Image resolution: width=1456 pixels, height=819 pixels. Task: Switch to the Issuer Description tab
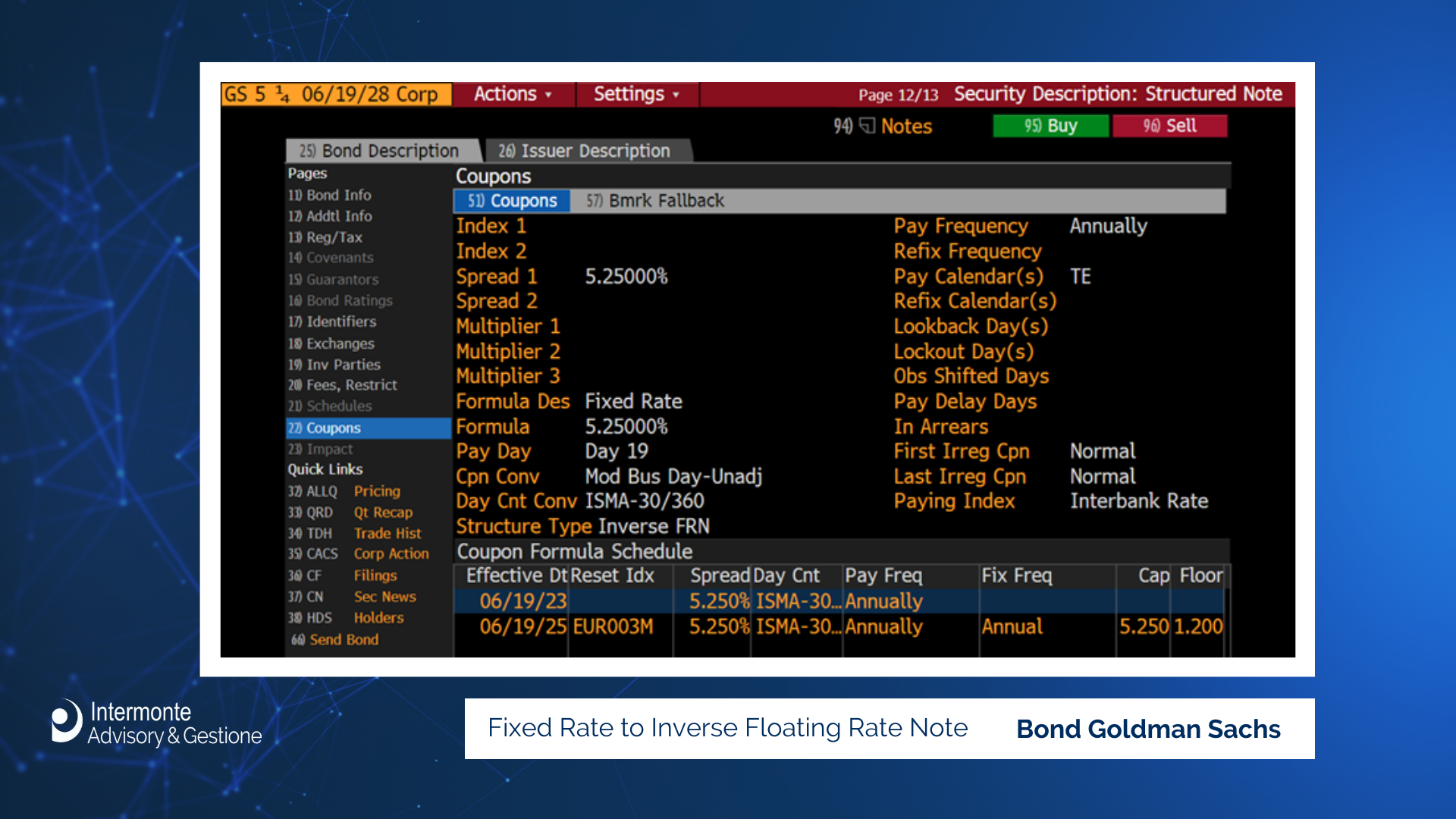585,151
